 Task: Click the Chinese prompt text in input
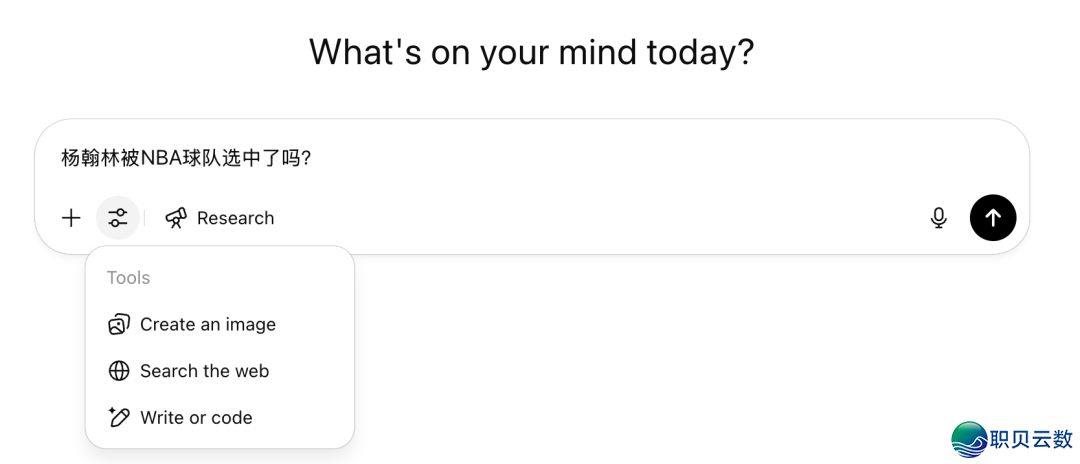pyautogui.click(x=186, y=158)
